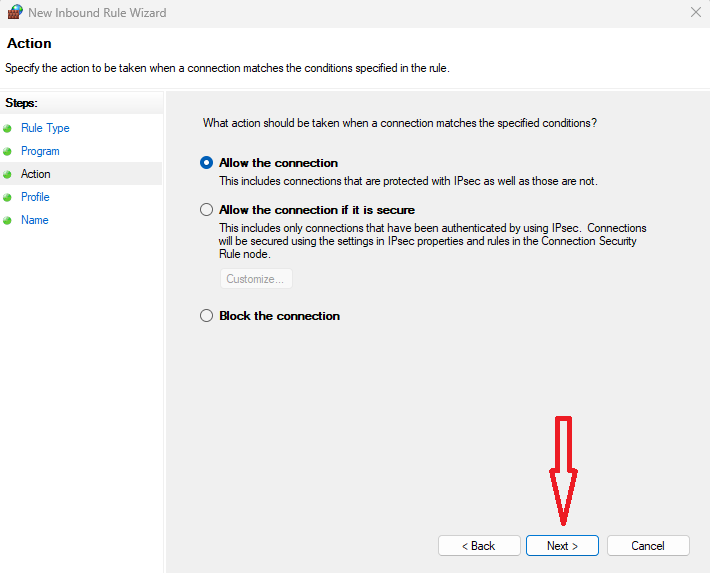Select the Action step in the sidebar
Viewport: 710px width, 573px height.
36,174
